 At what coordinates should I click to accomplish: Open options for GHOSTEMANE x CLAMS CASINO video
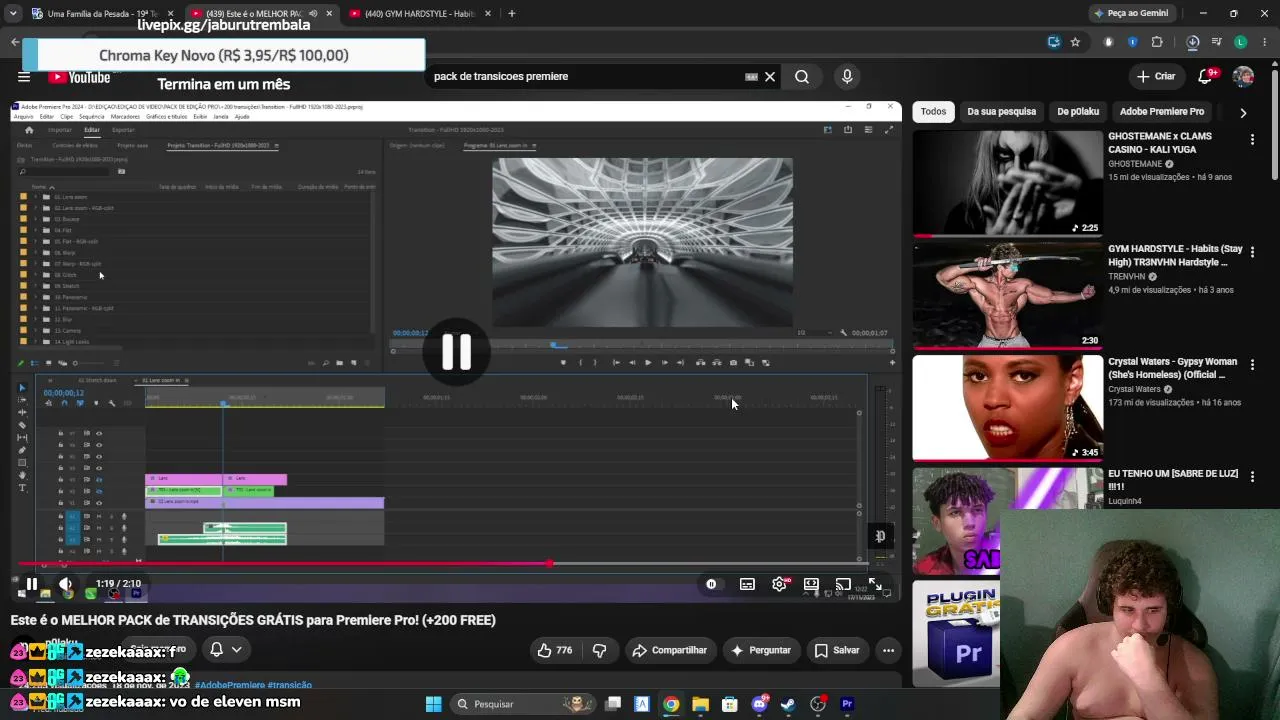point(1252,140)
